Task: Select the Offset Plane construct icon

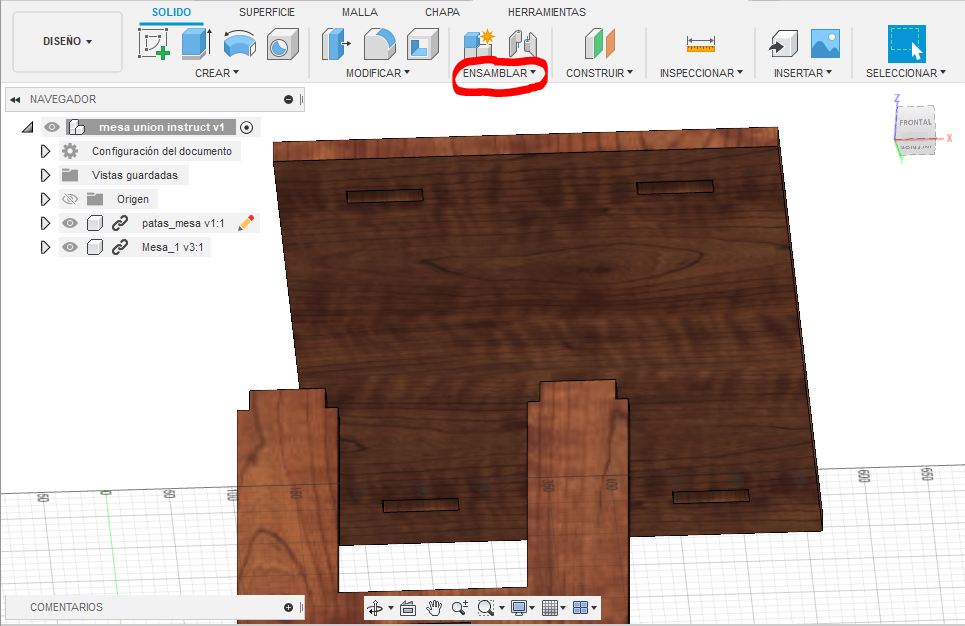Action: pyautogui.click(x=599, y=44)
